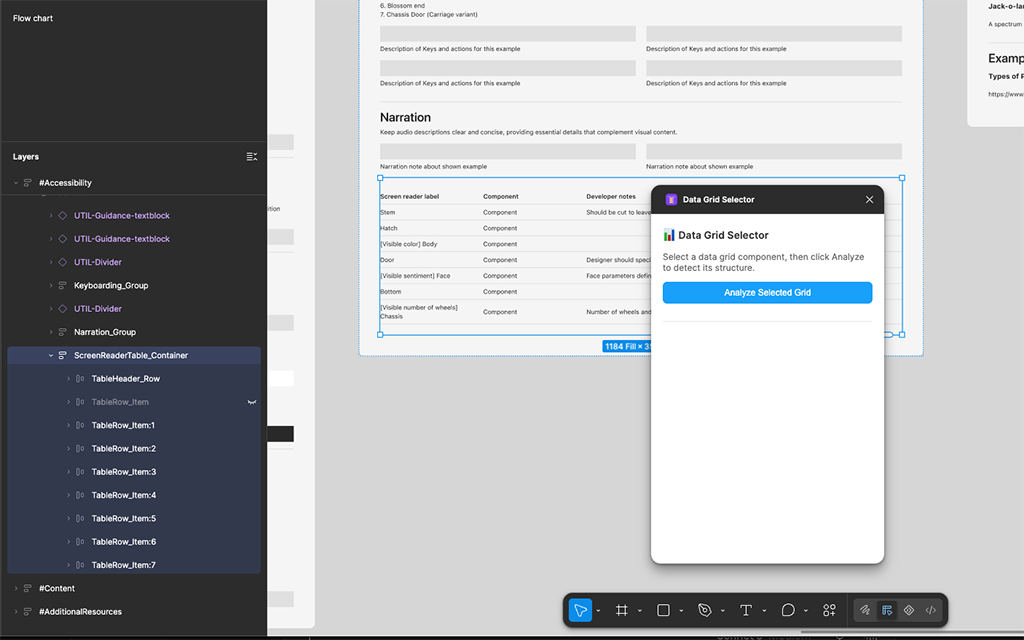
Task: Click the purple Data Grid Selector plugin icon
Action: [x=671, y=200]
